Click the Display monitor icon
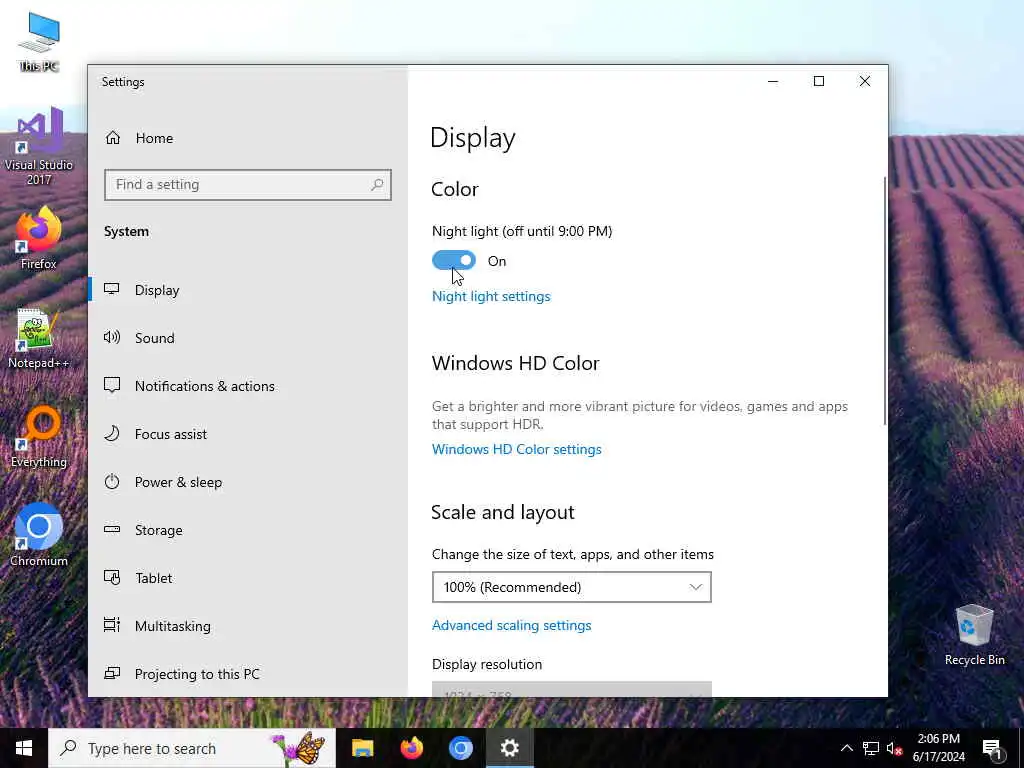 (x=112, y=289)
